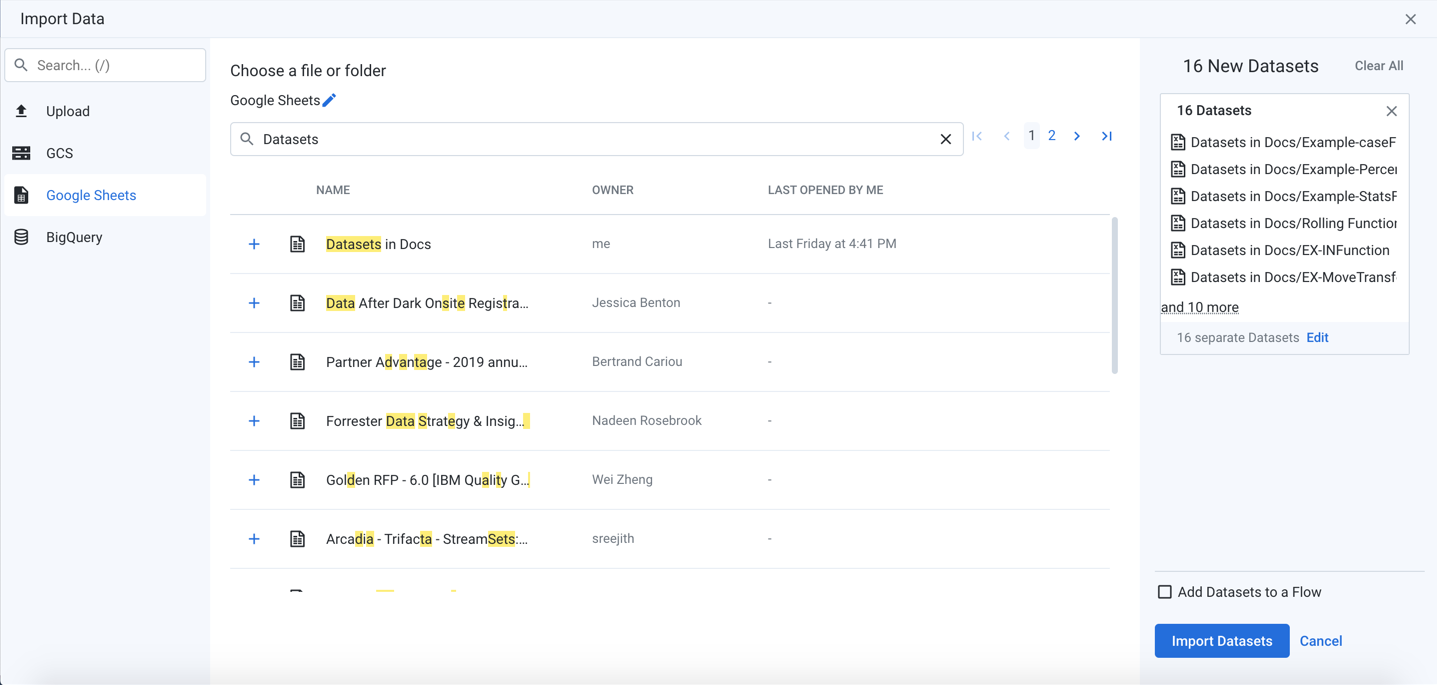The height and width of the screenshot is (685, 1437).
Task: Click the plus icon for Golden RFP sheet
Action: pos(254,480)
